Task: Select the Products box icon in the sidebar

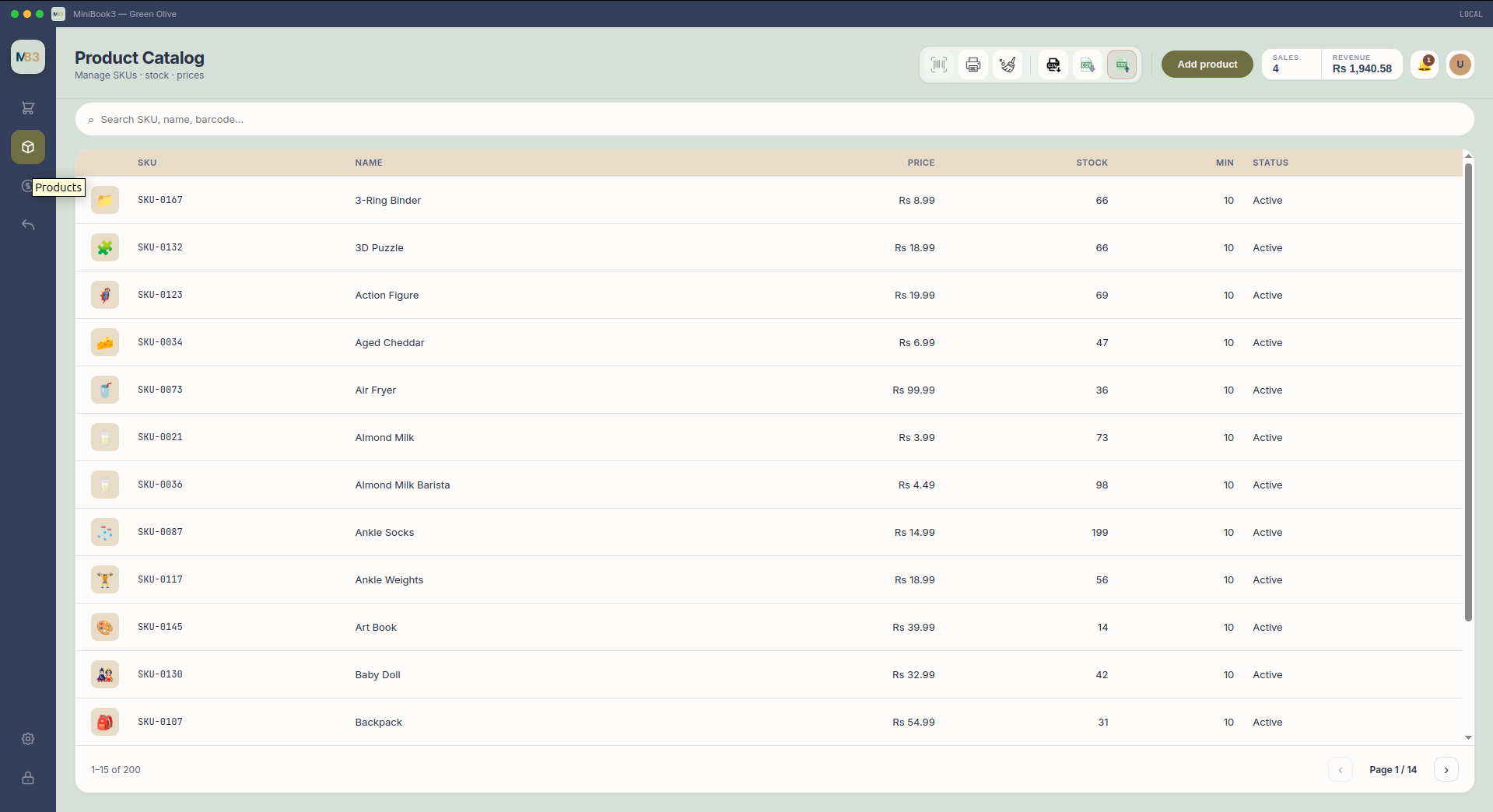Action: [x=28, y=147]
